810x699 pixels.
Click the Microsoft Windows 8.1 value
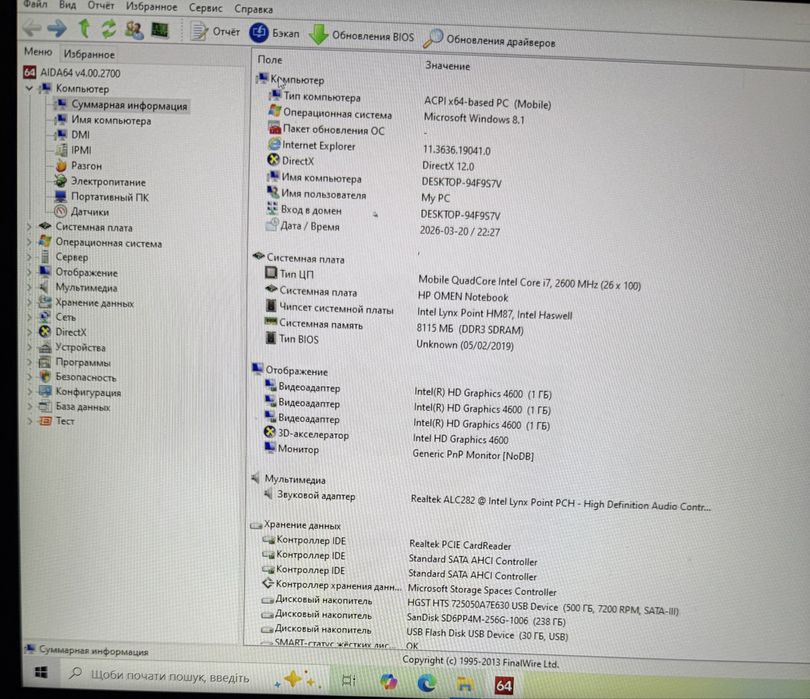pyautogui.click(x=474, y=119)
